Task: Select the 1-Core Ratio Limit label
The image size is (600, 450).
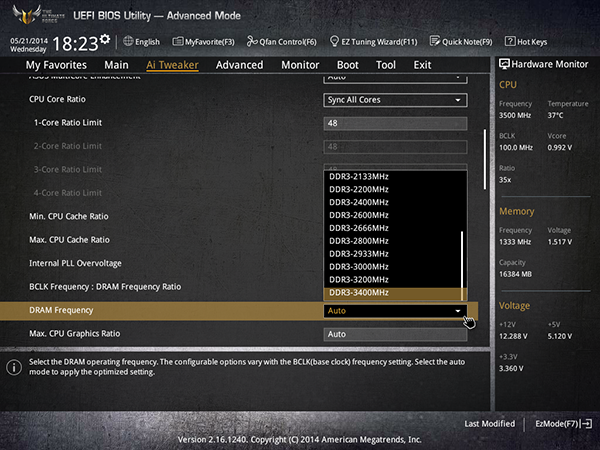Action: 68,122
